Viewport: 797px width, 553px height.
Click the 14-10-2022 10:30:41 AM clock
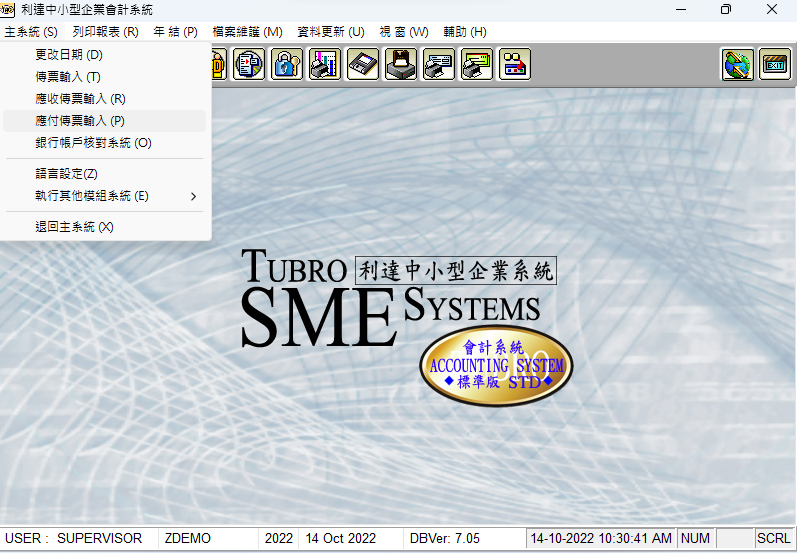(601, 538)
